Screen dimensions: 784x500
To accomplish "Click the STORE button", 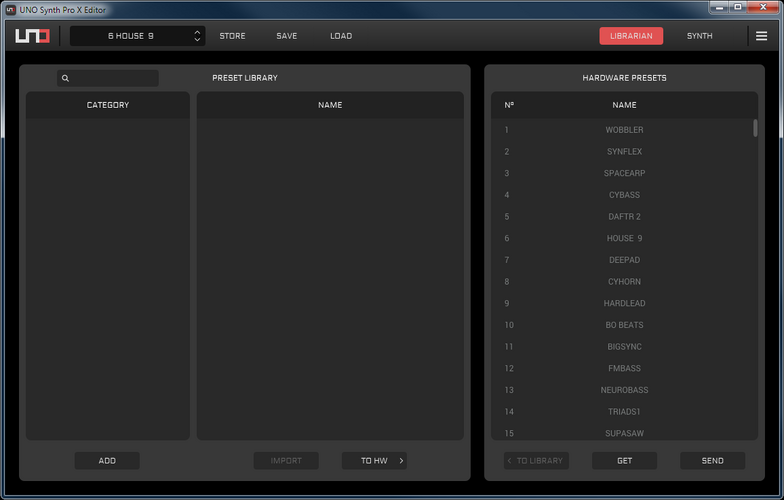I will coord(232,36).
